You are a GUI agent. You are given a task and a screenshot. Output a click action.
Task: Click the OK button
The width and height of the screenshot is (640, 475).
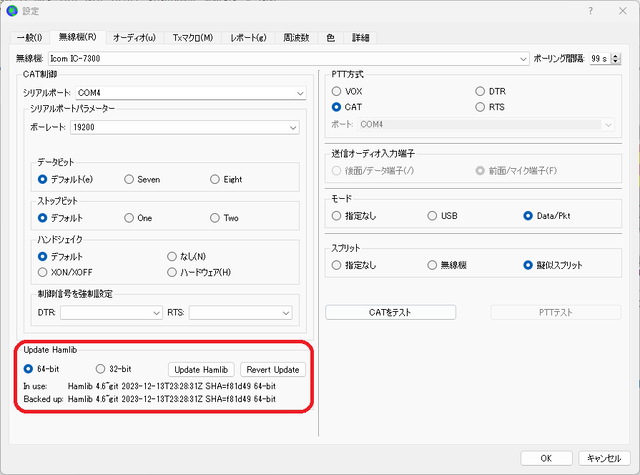(546, 458)
